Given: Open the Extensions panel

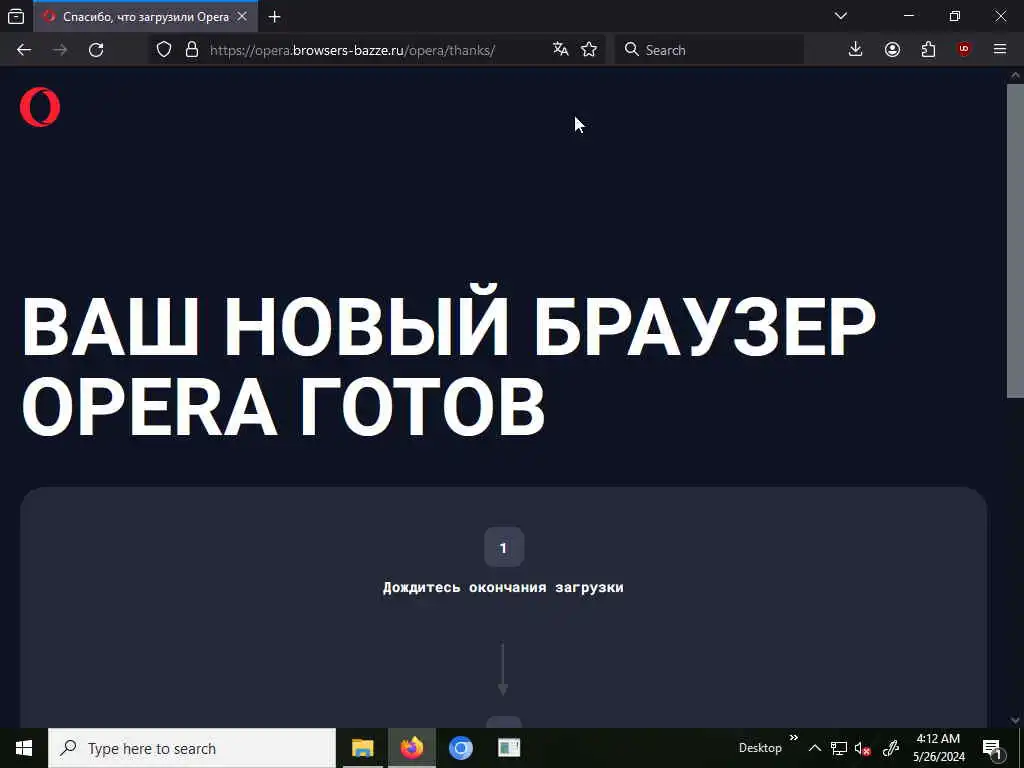Looking at the screenshot, I should tap(928, 50).
